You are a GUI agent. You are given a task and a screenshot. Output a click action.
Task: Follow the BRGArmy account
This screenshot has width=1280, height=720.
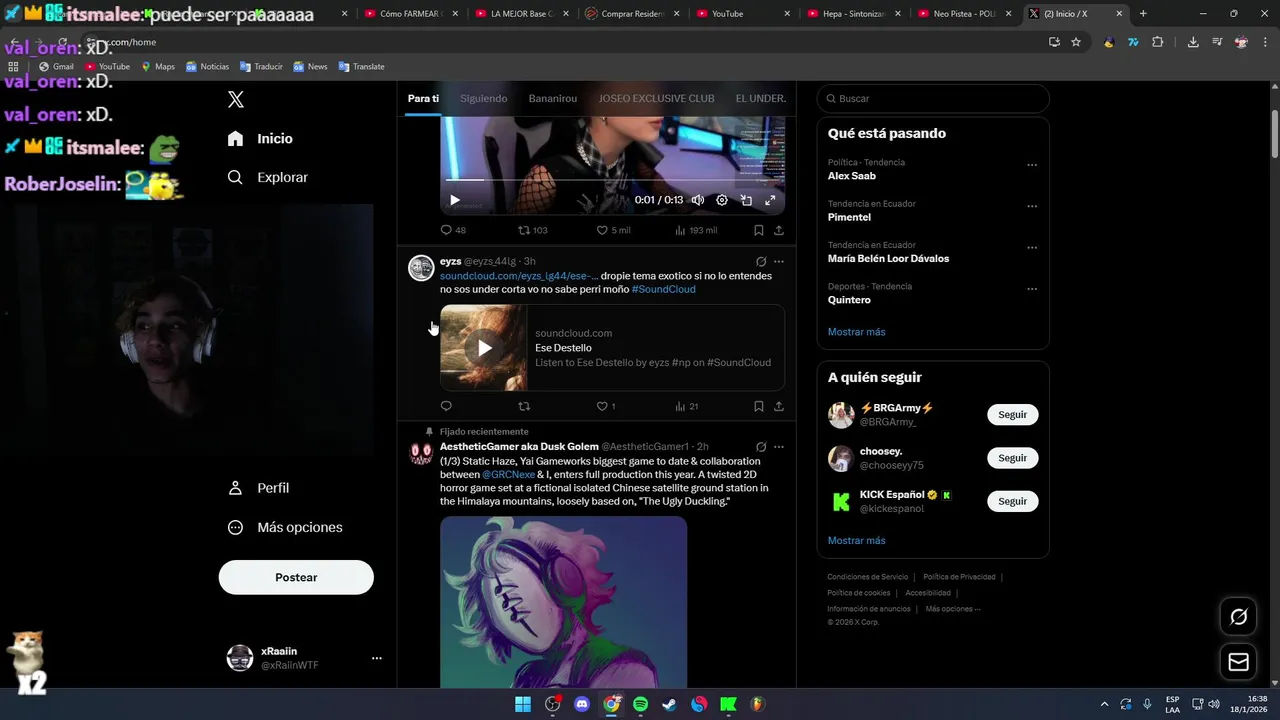pos(1012,415)
